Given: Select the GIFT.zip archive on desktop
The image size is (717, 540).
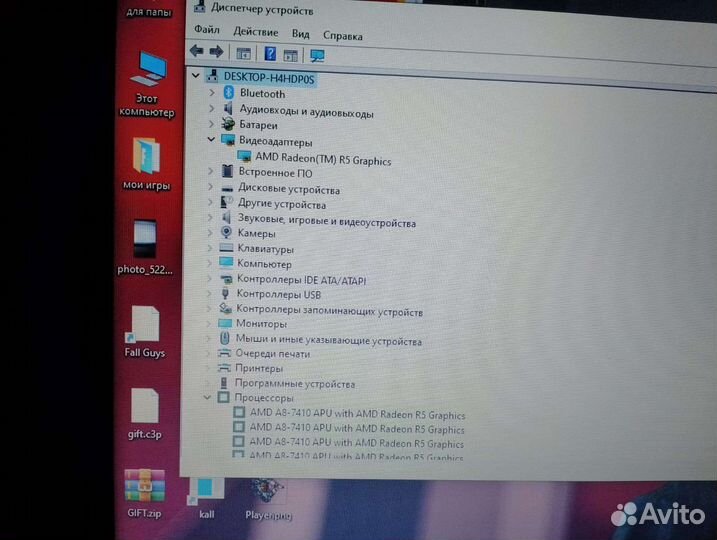Looking at the screenshot, I should coord(144,494).
